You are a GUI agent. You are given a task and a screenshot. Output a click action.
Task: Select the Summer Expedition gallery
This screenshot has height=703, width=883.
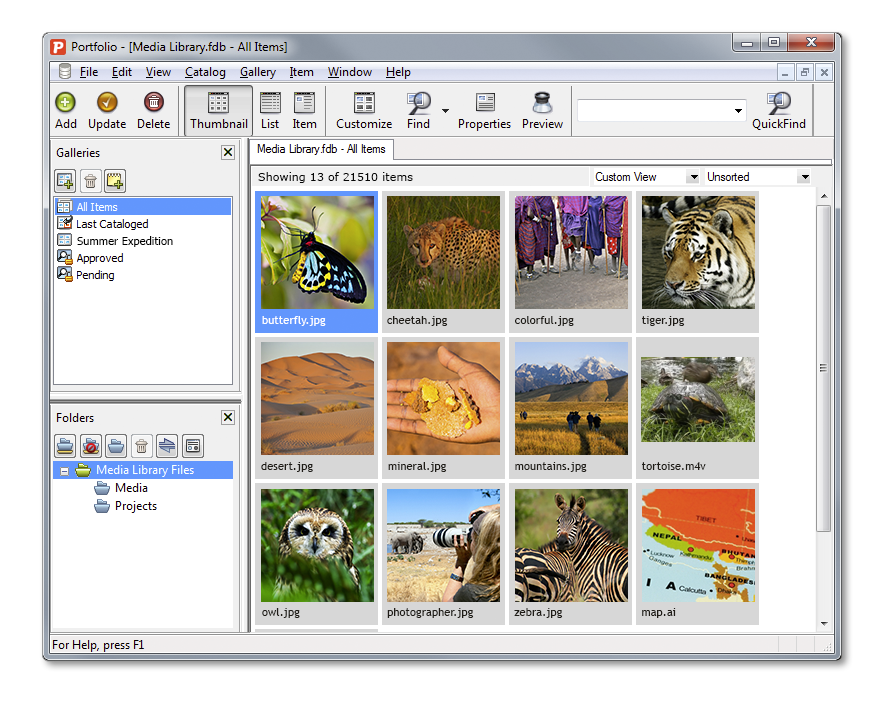tap(124, 241)
